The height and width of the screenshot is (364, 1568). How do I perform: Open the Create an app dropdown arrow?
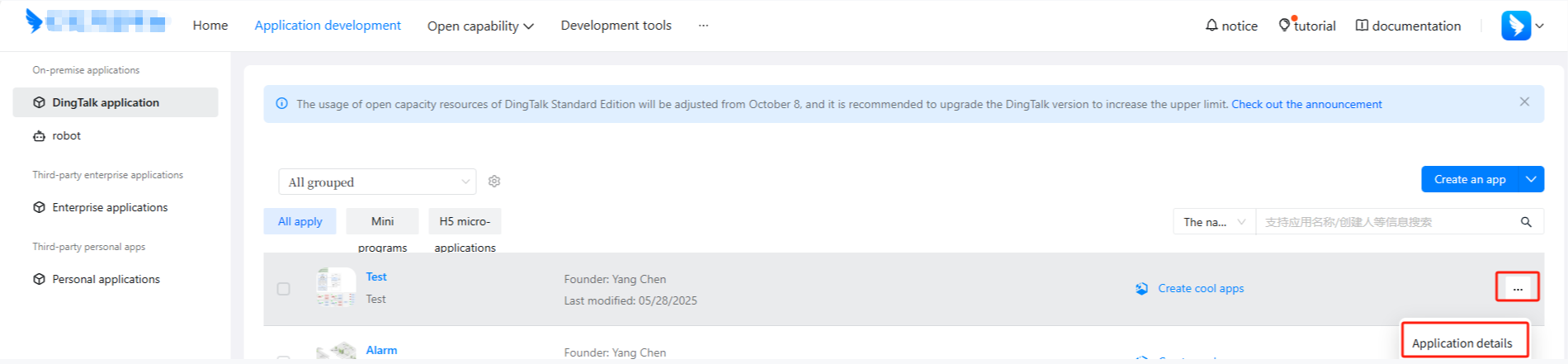coord(1531,179)
